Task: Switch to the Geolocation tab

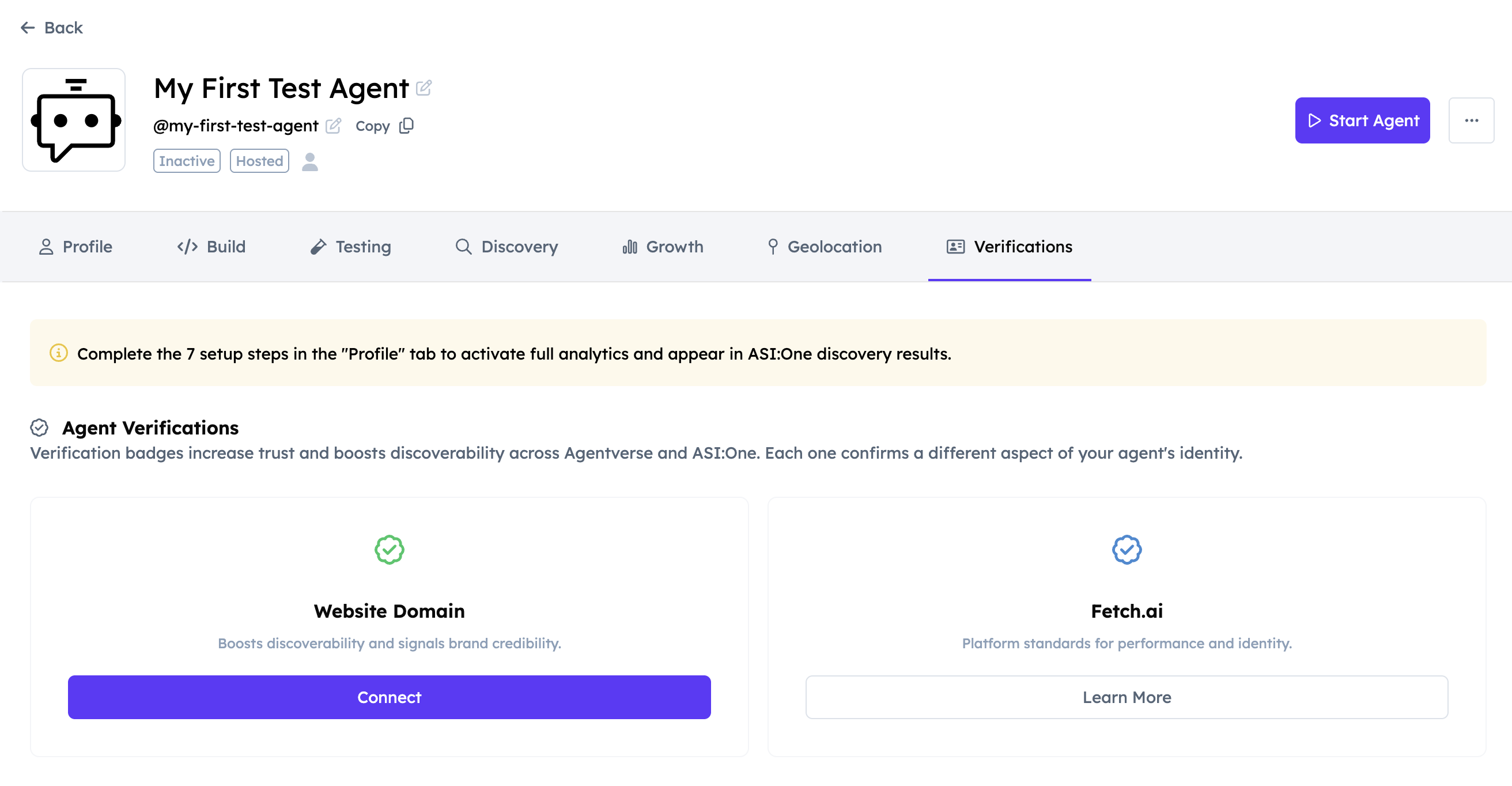Action: (825, 247)
